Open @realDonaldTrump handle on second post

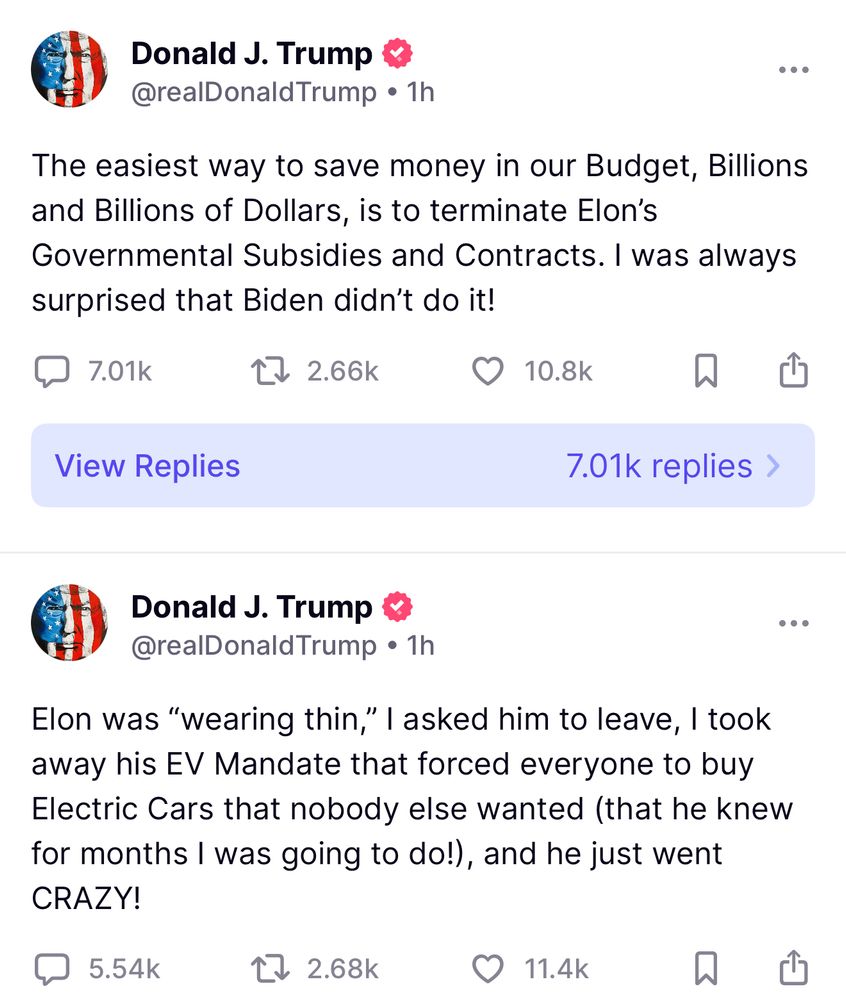tap(254, 646)
